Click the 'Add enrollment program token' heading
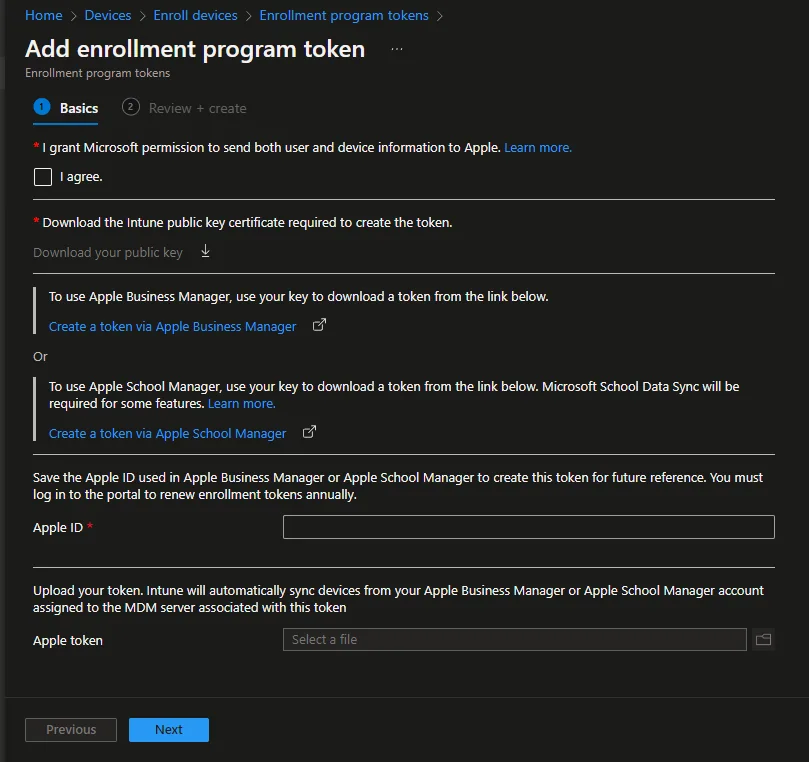 [x=195, y=49]
